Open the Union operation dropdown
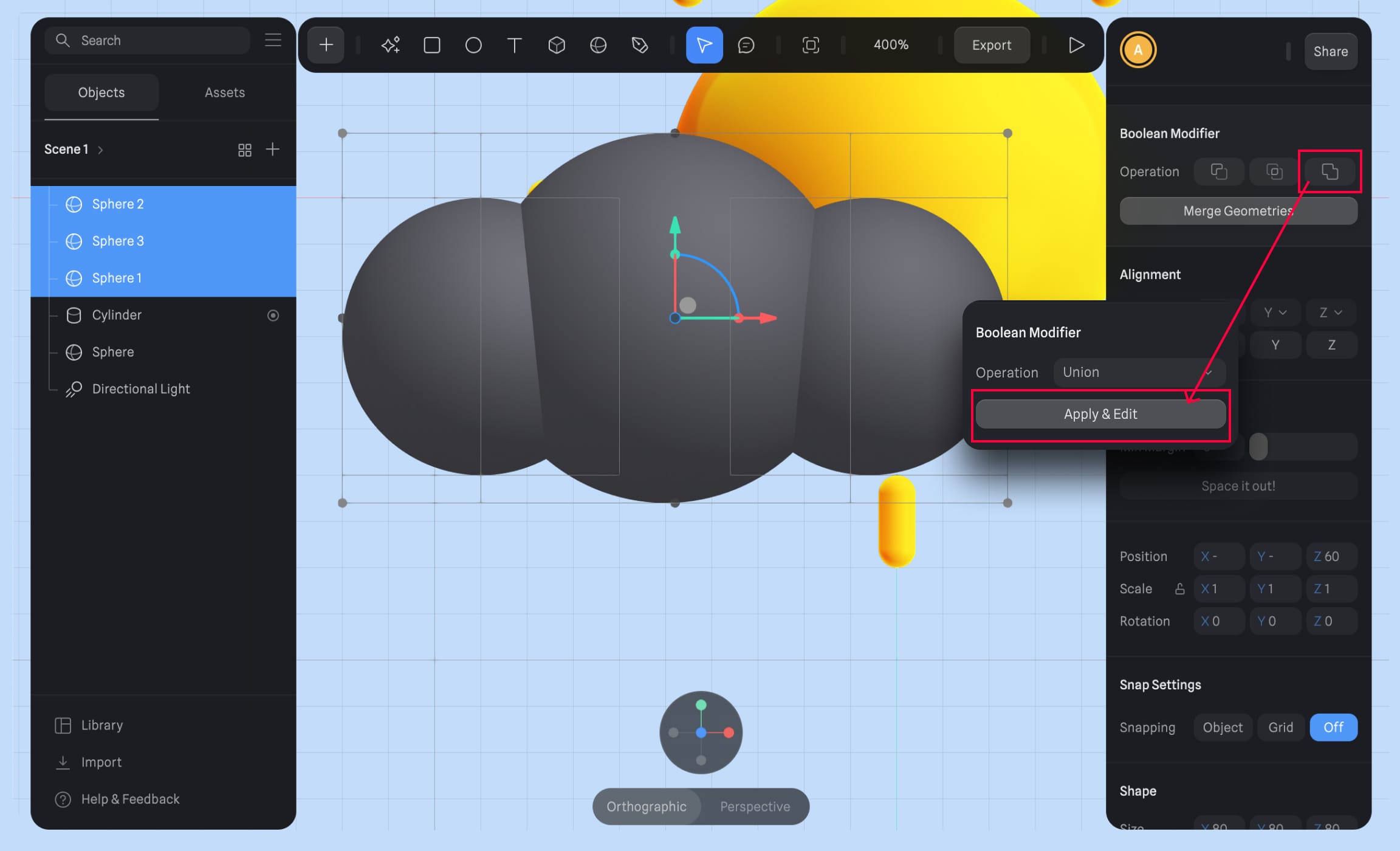1400x851 pixels. [x=1139, y=372]
